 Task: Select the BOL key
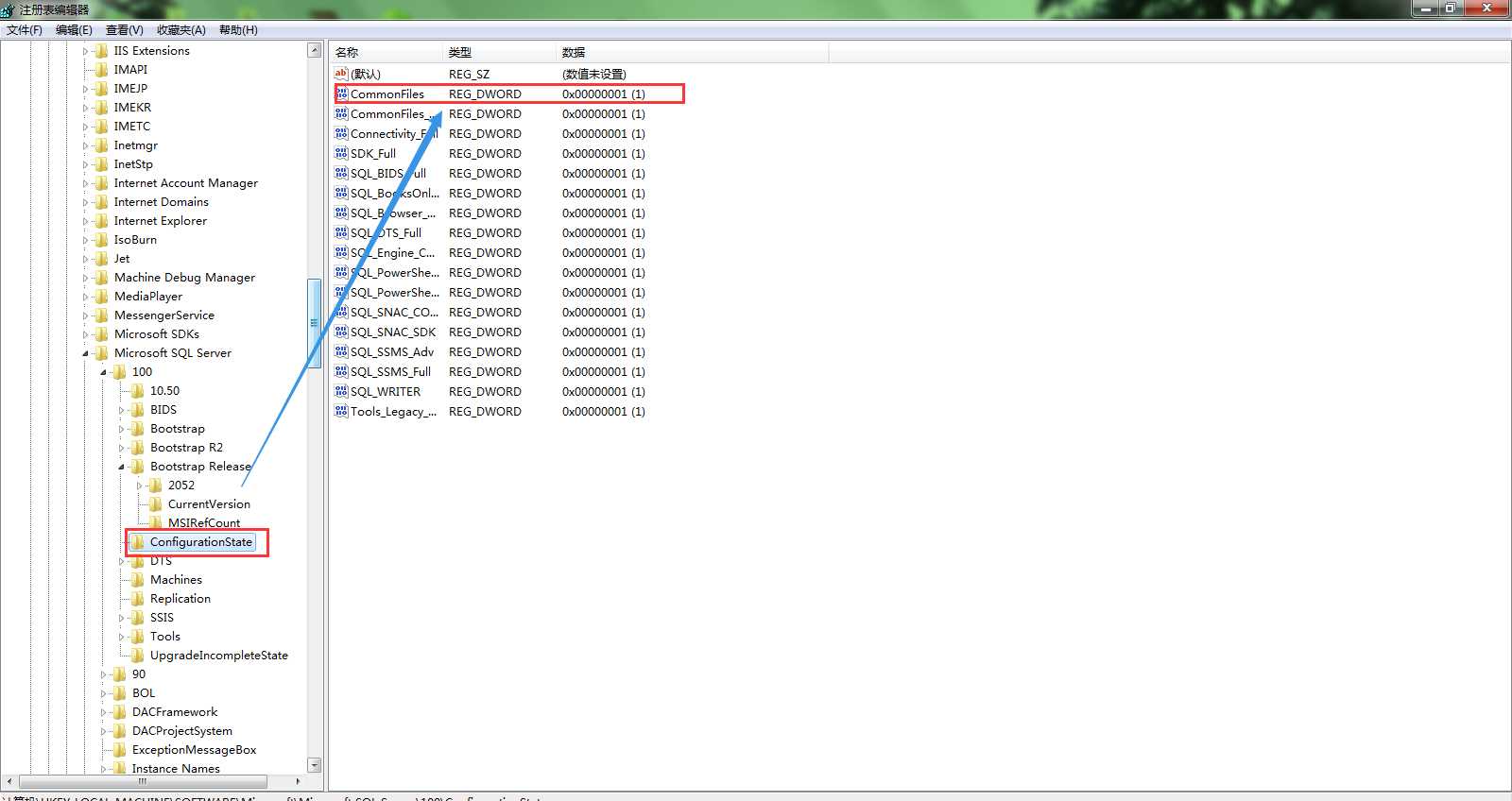pos(144,693)
